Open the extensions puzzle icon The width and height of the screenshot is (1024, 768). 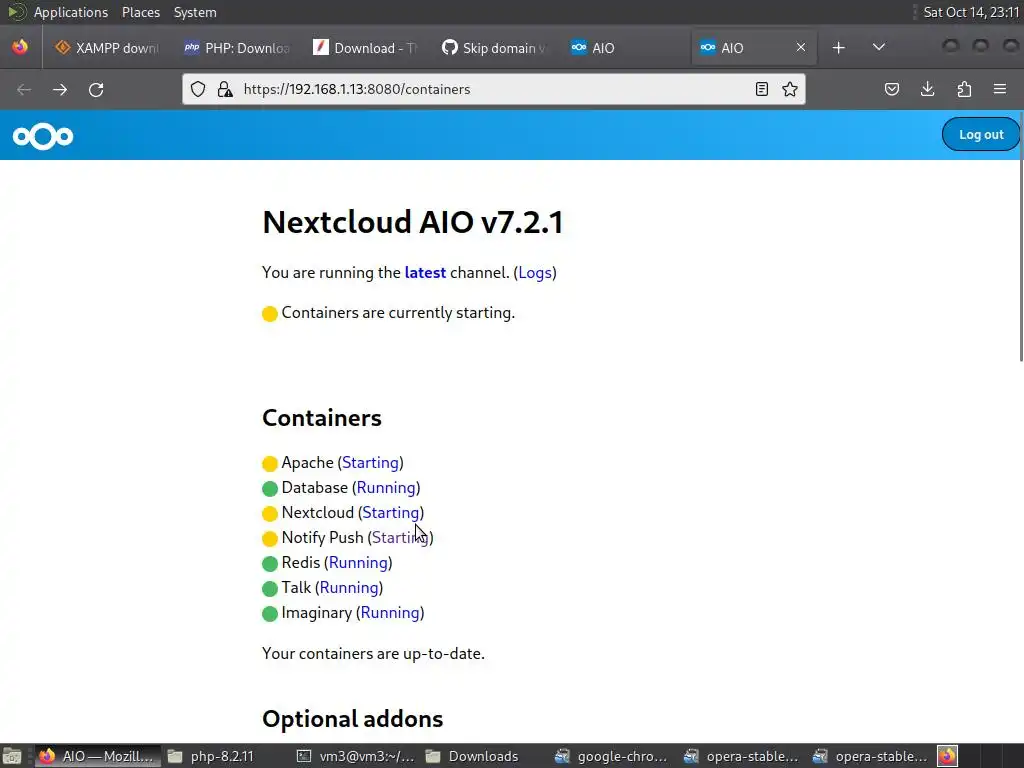point(964,89)
